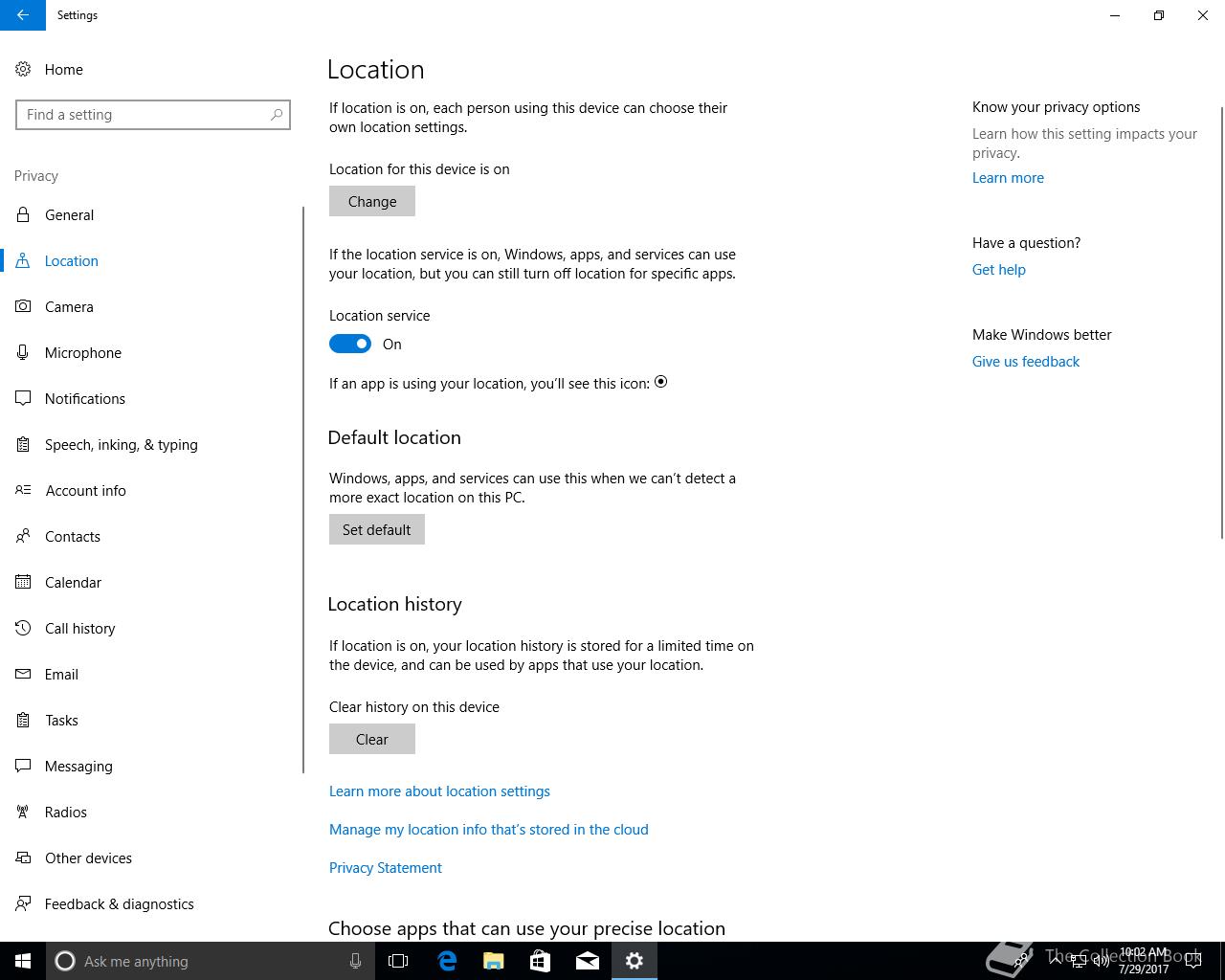Click the Change button for device location
Image resolution: width=1225 pixels, height=980 pixels.
click(x=372, y=201)
